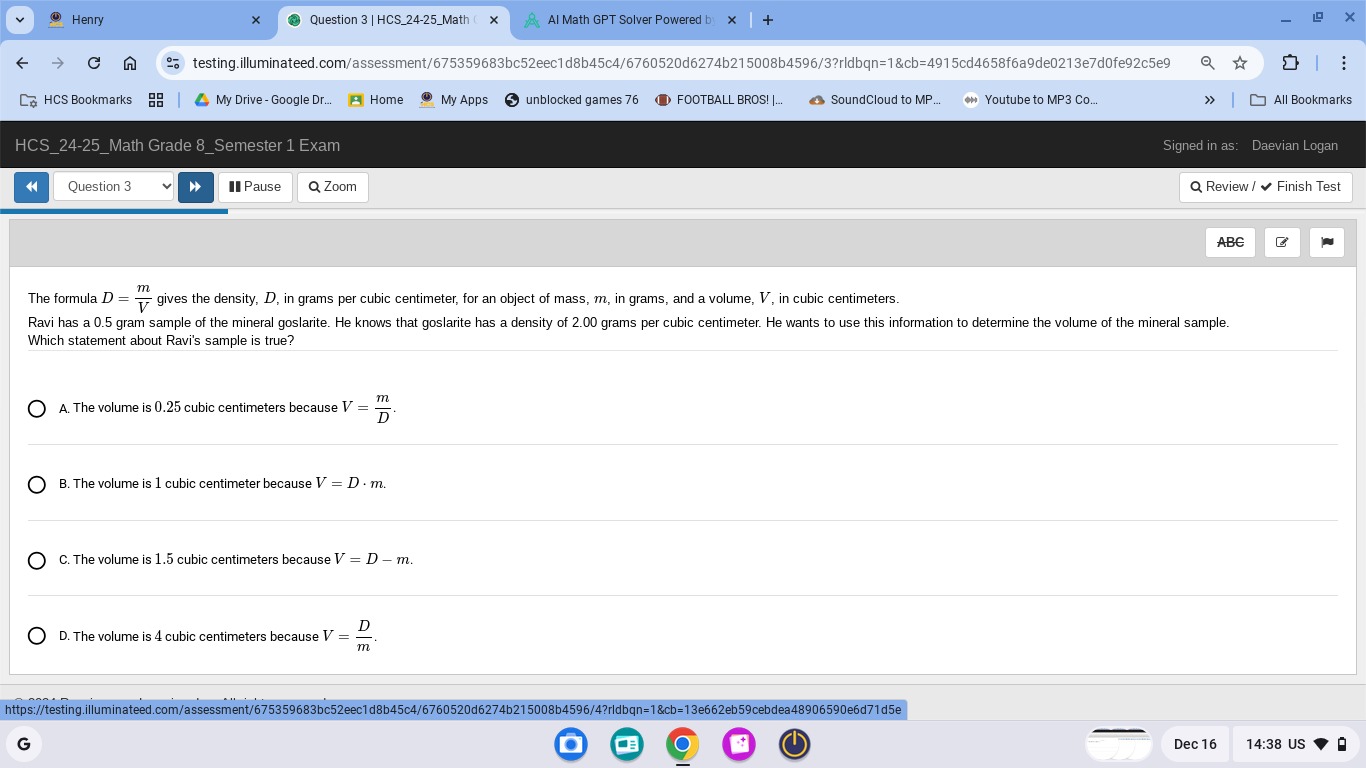Switch to the Henry tab

tap(150, 20)
